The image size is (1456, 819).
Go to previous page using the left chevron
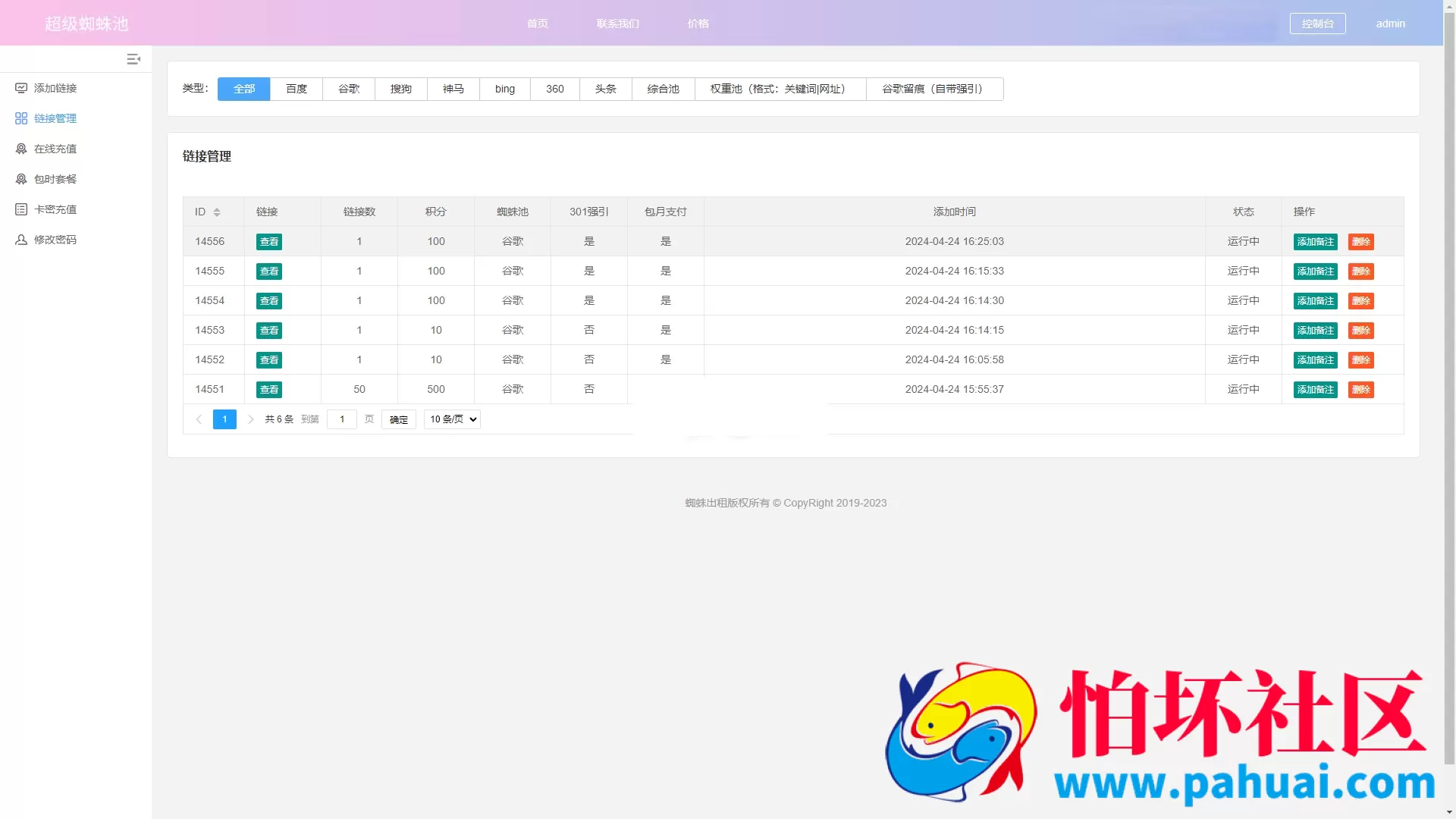click(x=199, y=419)
